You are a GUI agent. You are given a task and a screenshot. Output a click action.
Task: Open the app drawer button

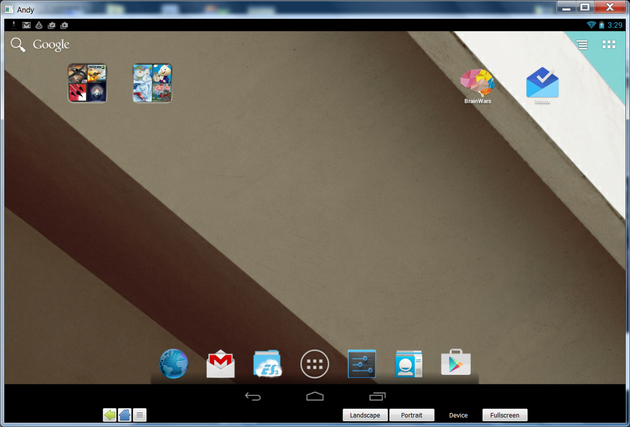tap(315, 364)
